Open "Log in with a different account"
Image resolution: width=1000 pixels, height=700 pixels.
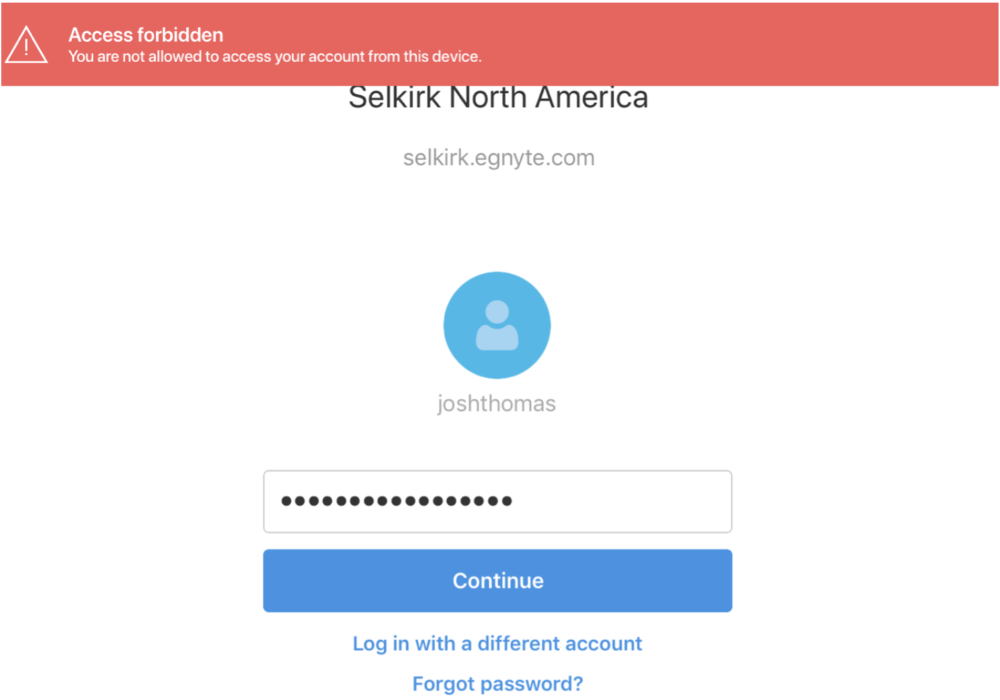[497, 644]
